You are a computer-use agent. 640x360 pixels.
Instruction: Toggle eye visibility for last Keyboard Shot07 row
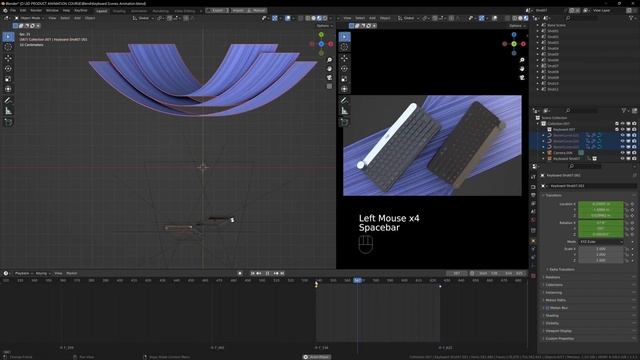[622, 158]
